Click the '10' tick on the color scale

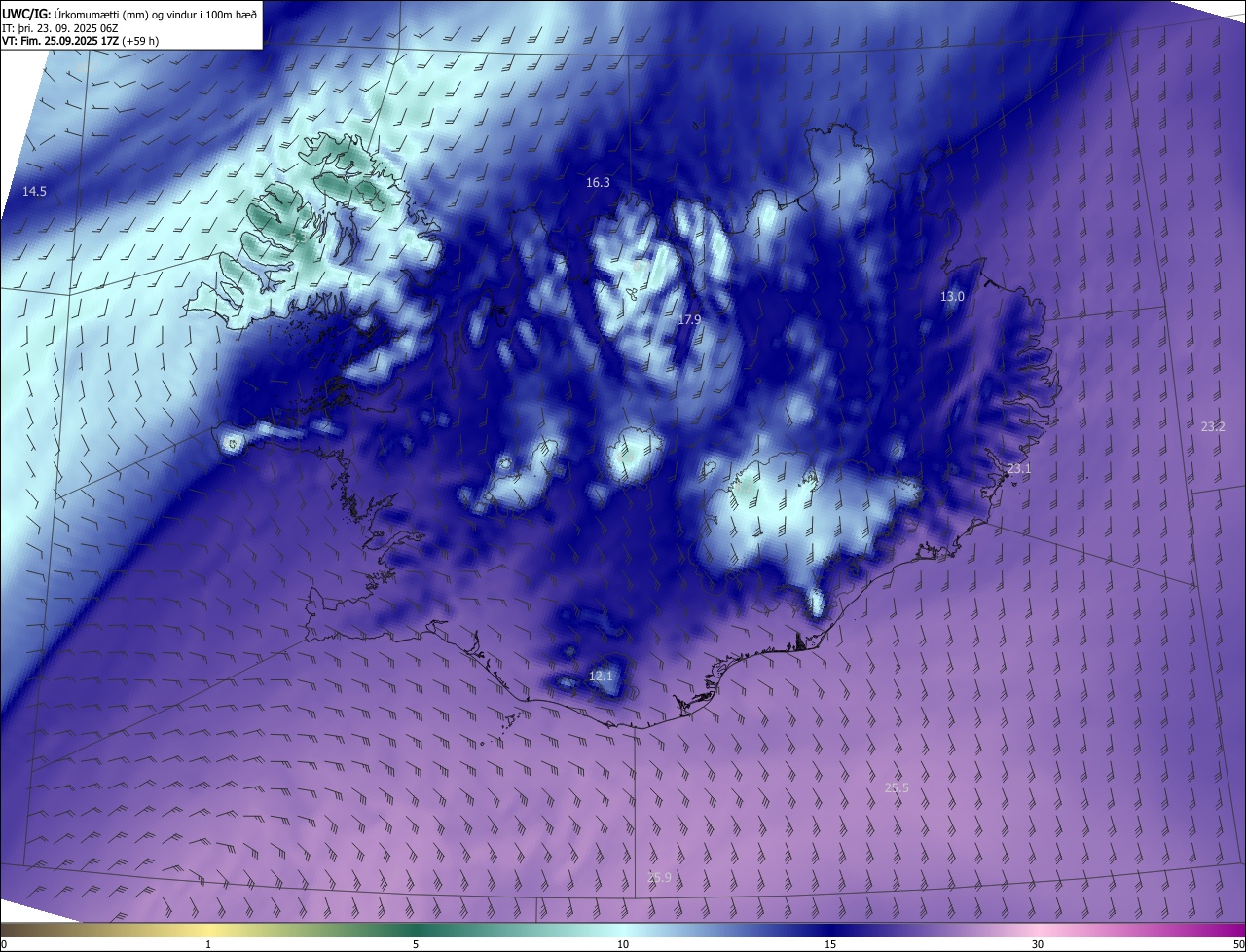point(623,945)
